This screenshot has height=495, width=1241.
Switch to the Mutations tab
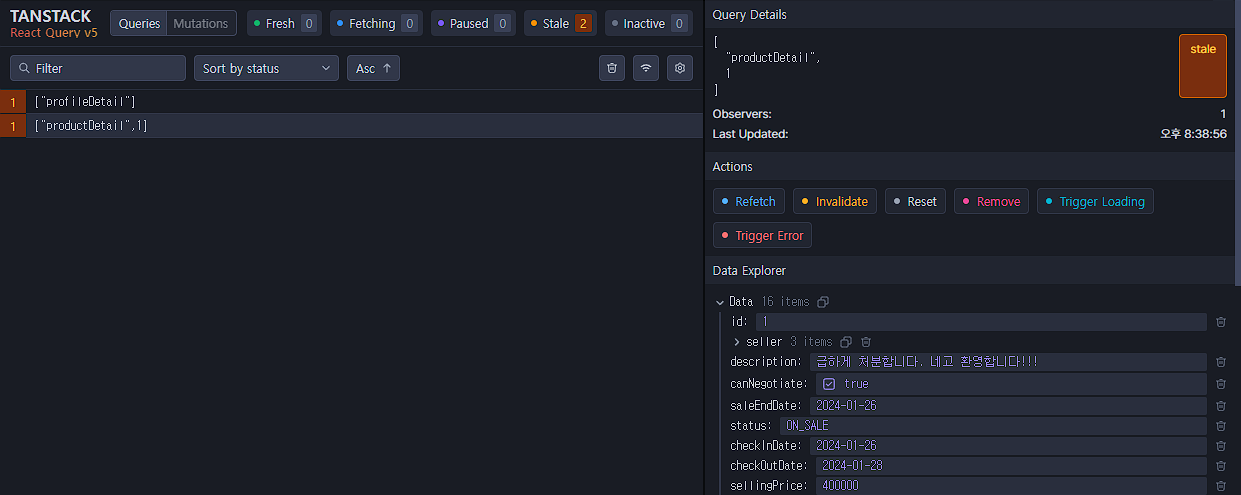coord(201,23)
